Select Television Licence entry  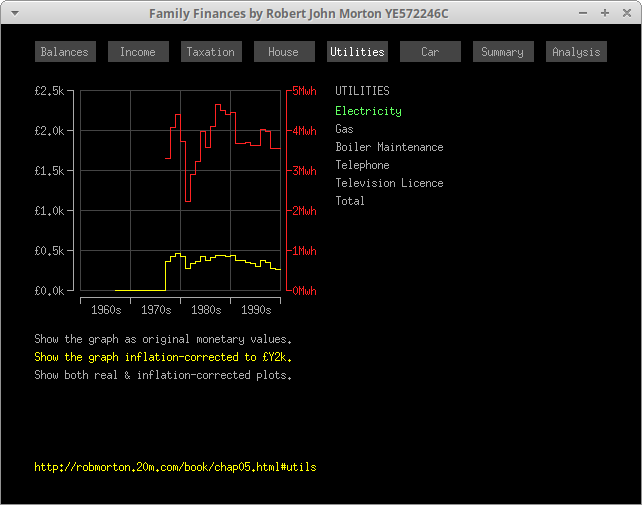(x=389, y=183)
